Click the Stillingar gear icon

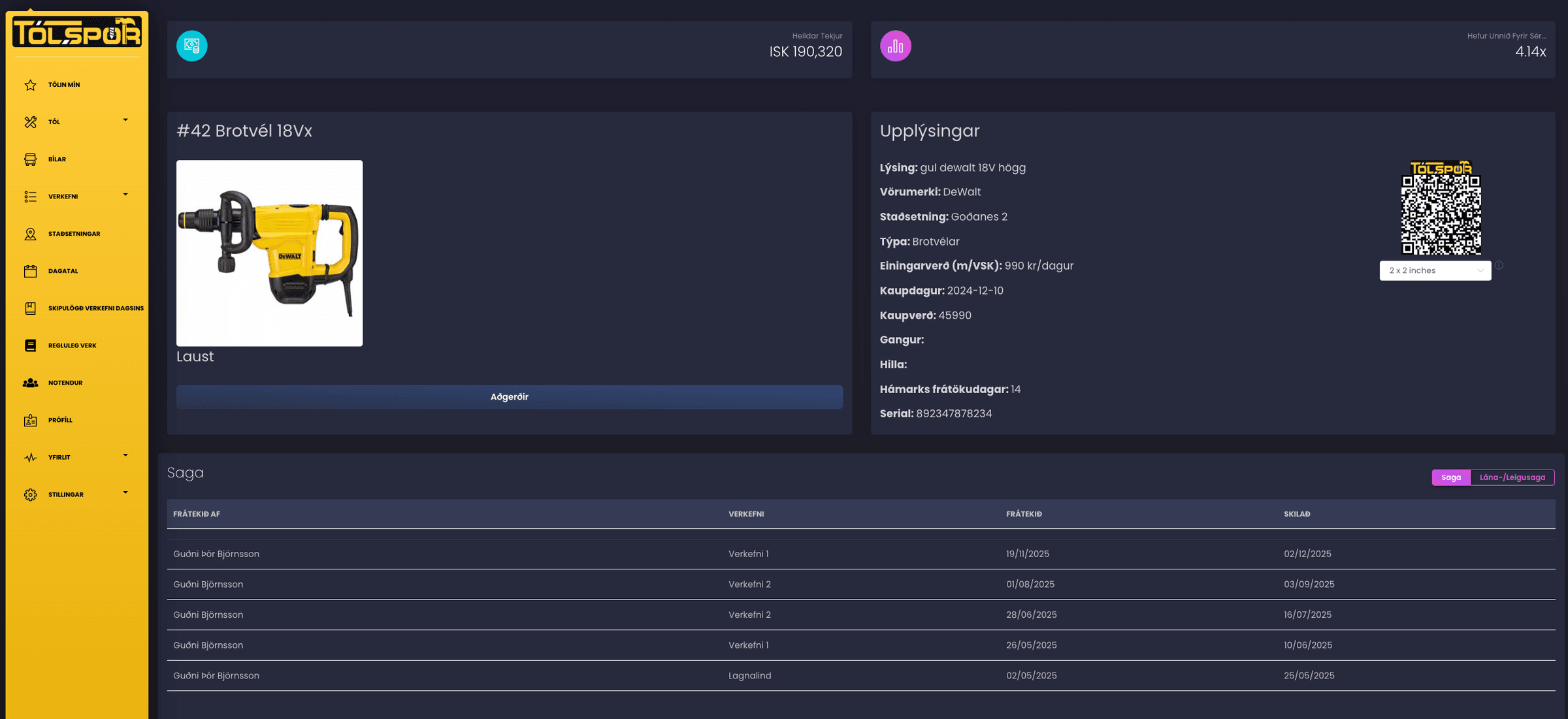coord(30,494)
